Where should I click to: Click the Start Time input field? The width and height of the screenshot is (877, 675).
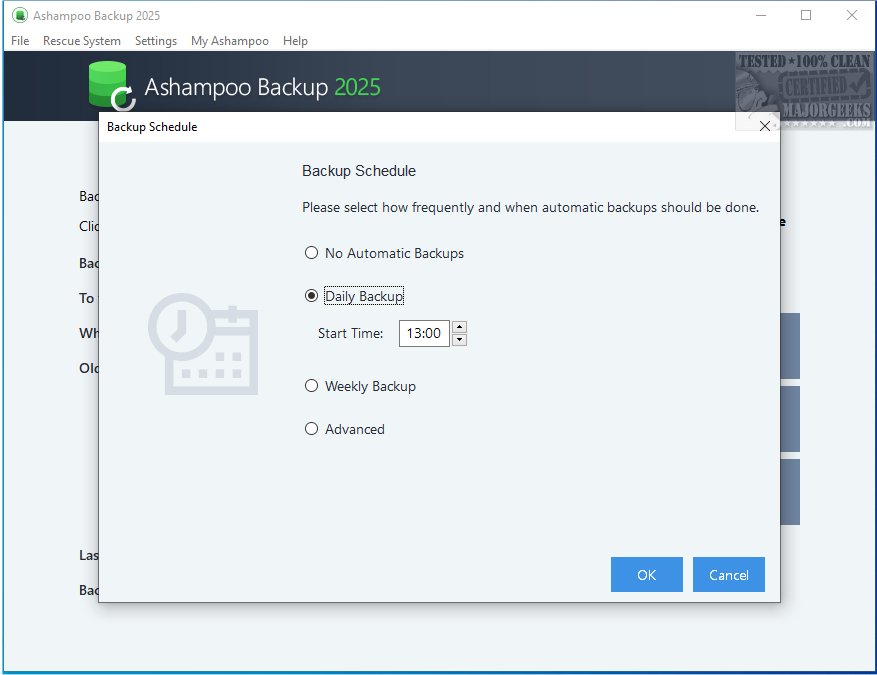pyautogui.click(x=424, y=333)
